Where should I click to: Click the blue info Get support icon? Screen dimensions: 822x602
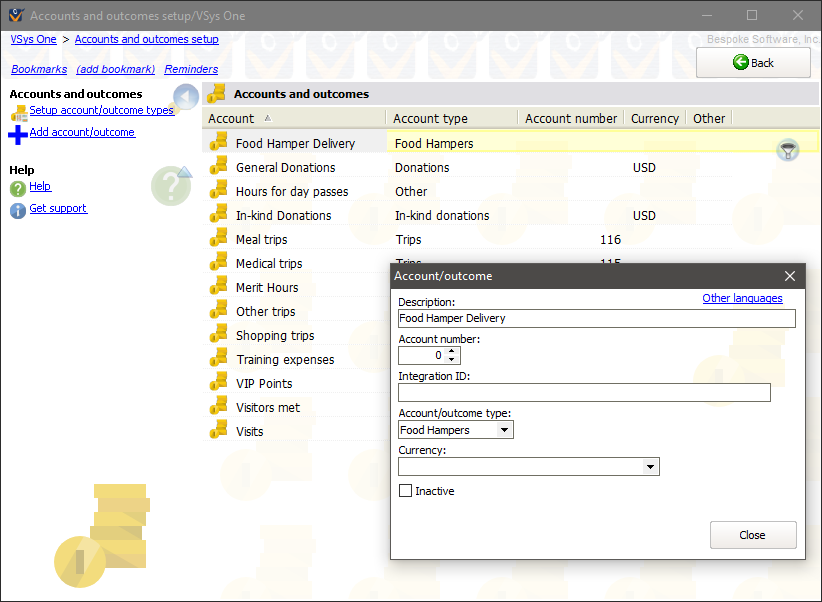18,210
